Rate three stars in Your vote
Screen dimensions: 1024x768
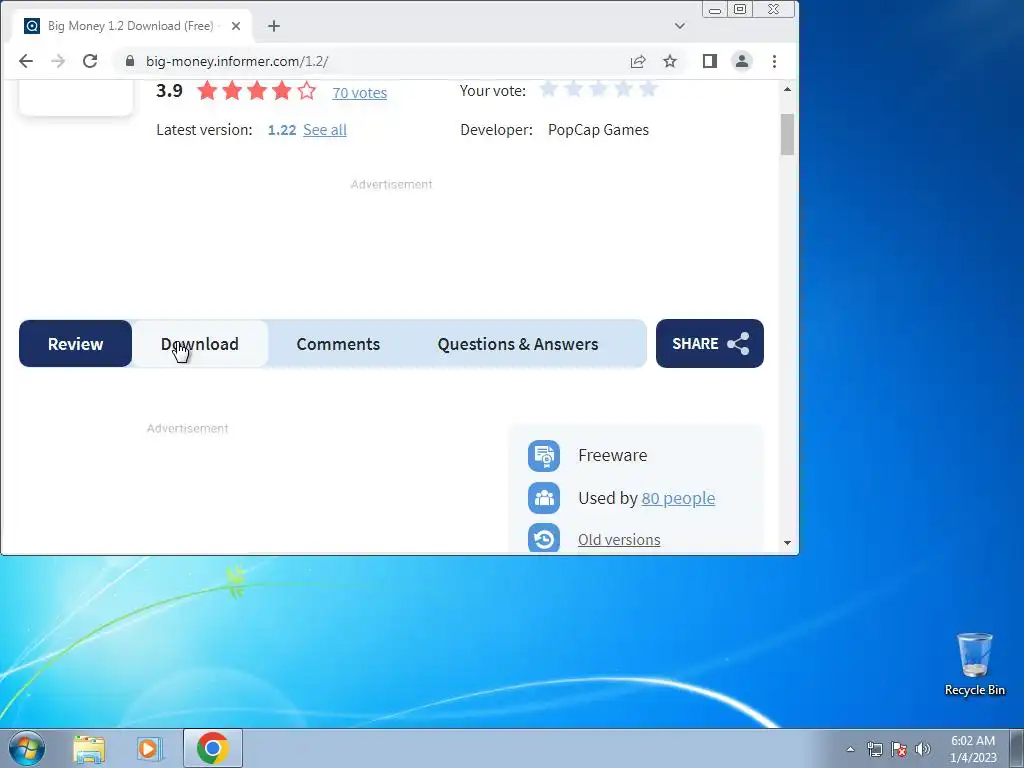coord(598,88)
